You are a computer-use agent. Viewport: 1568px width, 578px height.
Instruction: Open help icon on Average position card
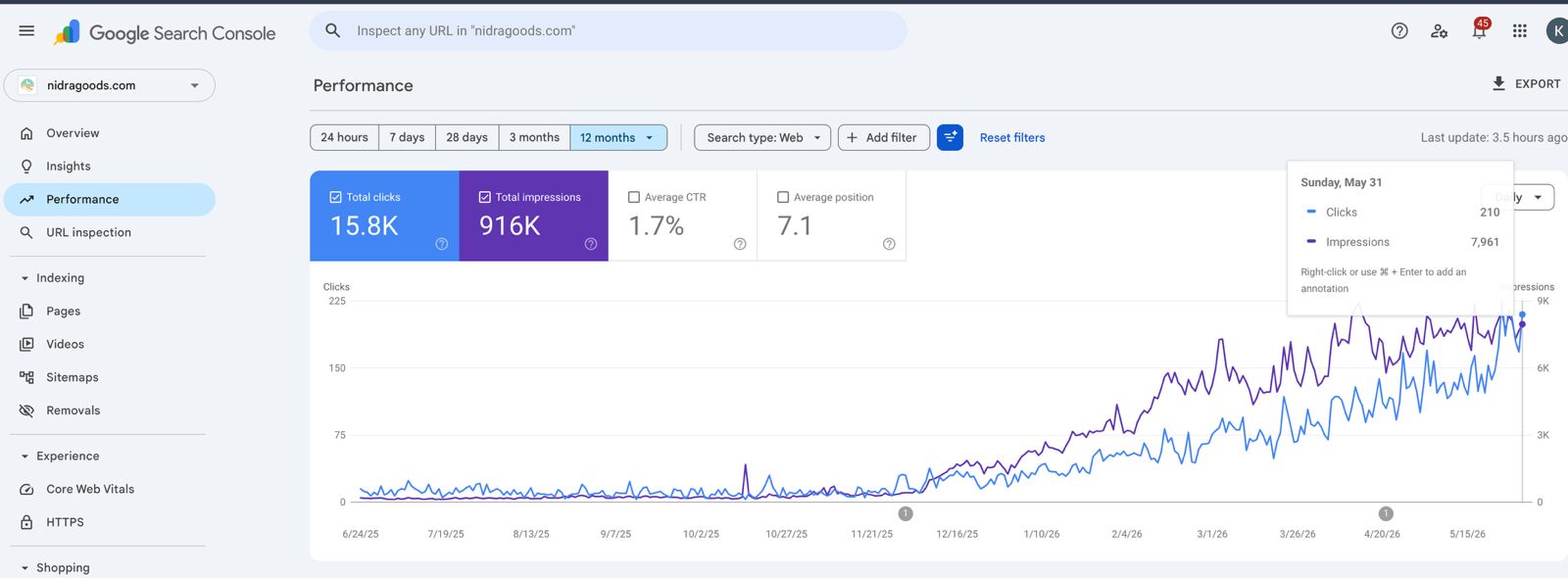[x=889, y=244]
